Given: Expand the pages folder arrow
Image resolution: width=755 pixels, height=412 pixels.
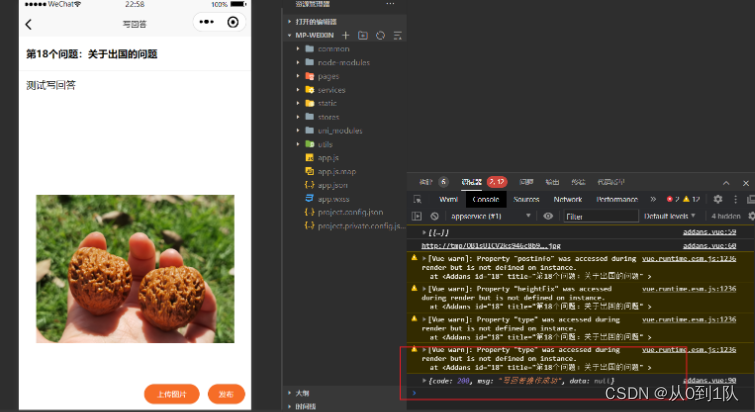Looking at the screenshot, I should click(298, 76).
